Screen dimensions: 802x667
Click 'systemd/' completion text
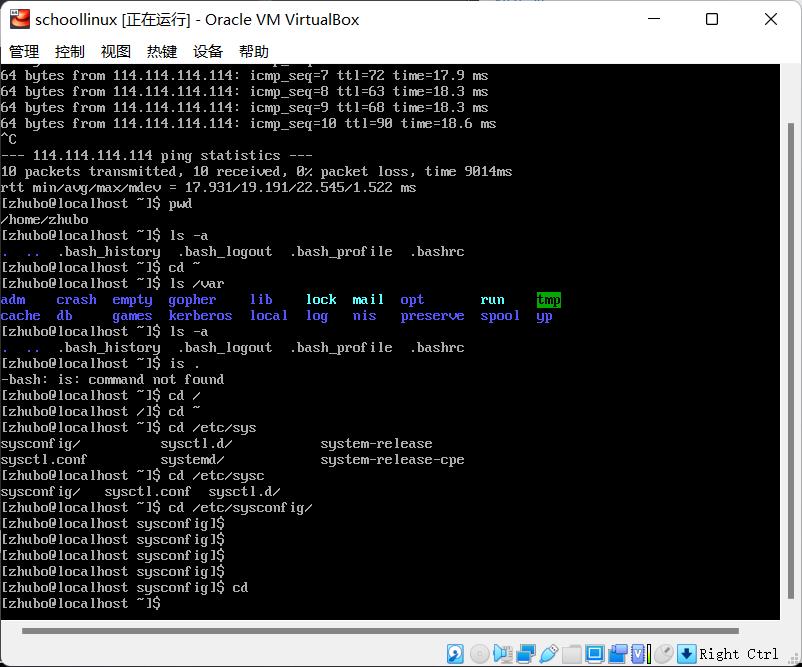pyautogui.click(x=192, y=460)
